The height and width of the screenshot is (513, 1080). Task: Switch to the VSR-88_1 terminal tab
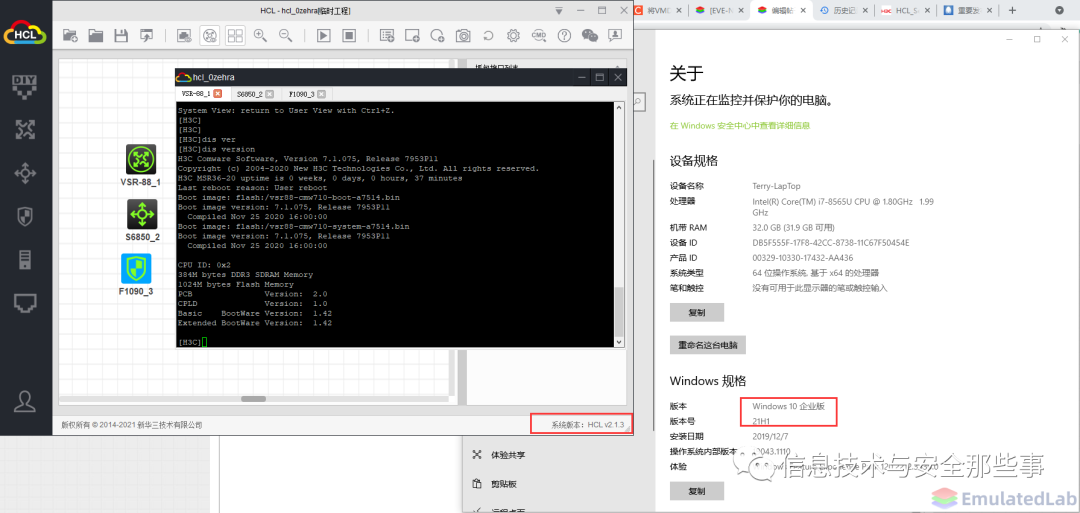click(195, 93)
